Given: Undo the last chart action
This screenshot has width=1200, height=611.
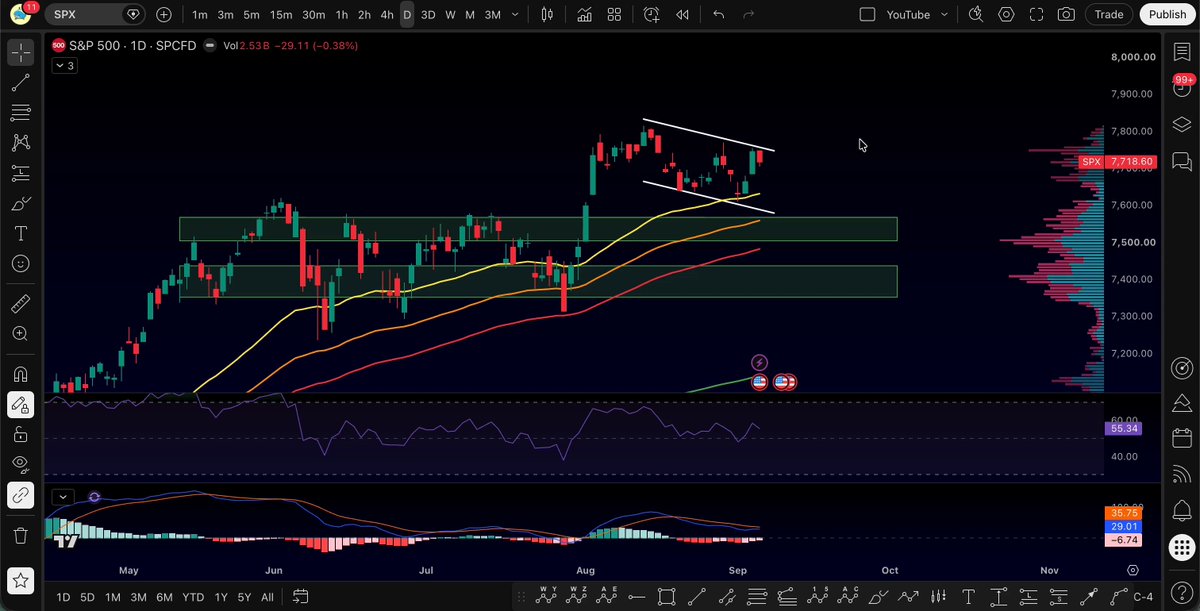Looking at the screenshot, I should (718, 15).
